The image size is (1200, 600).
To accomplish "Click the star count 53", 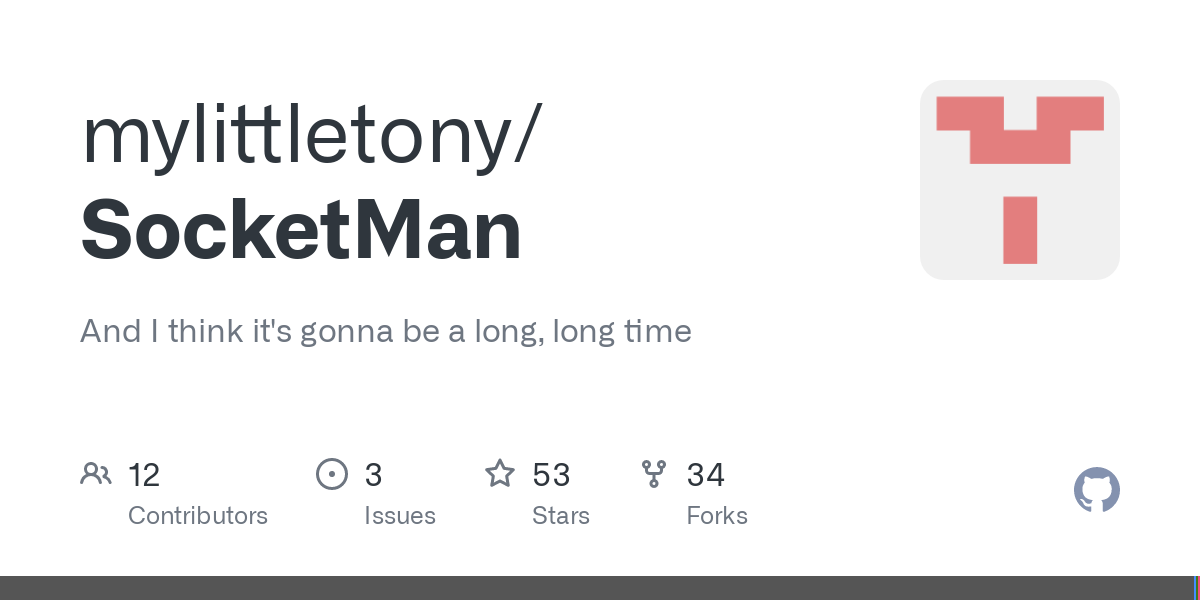I will tap(551, 475).
